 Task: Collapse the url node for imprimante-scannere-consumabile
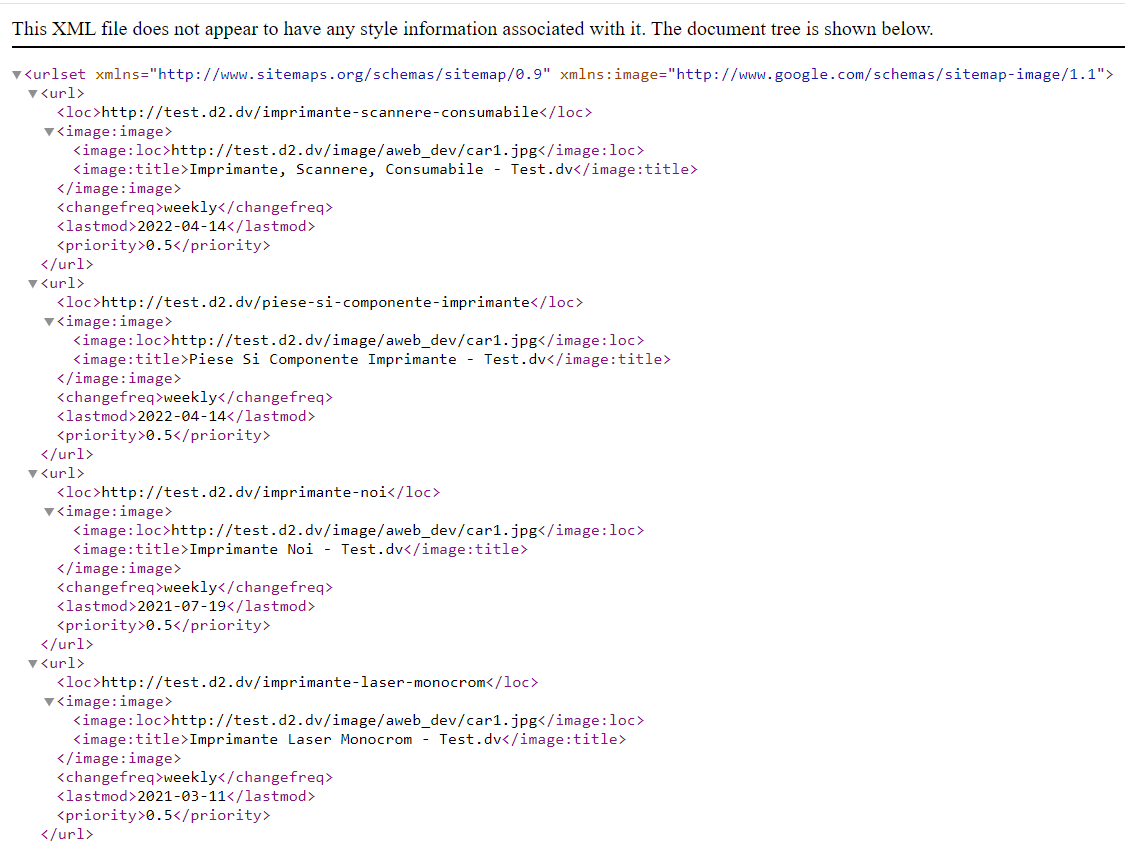click(33, 94)
